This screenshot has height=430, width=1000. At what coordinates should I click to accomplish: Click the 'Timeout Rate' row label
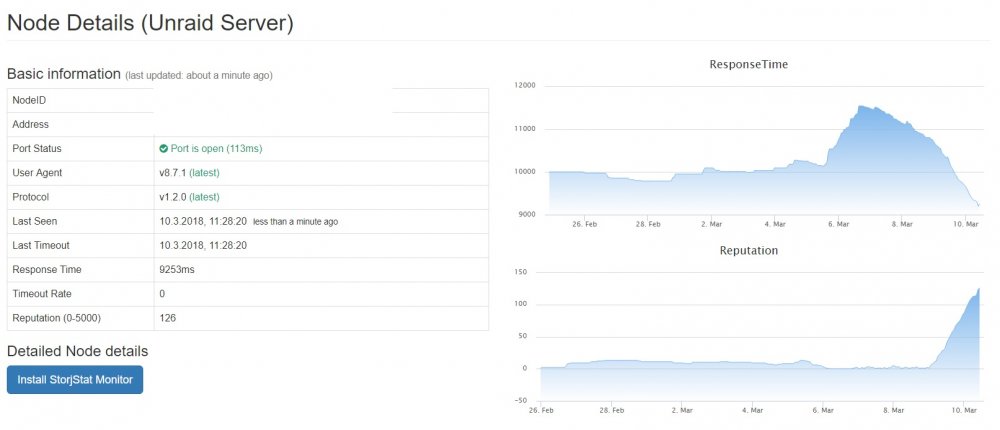pyautogui.click(x=41, y=294)
